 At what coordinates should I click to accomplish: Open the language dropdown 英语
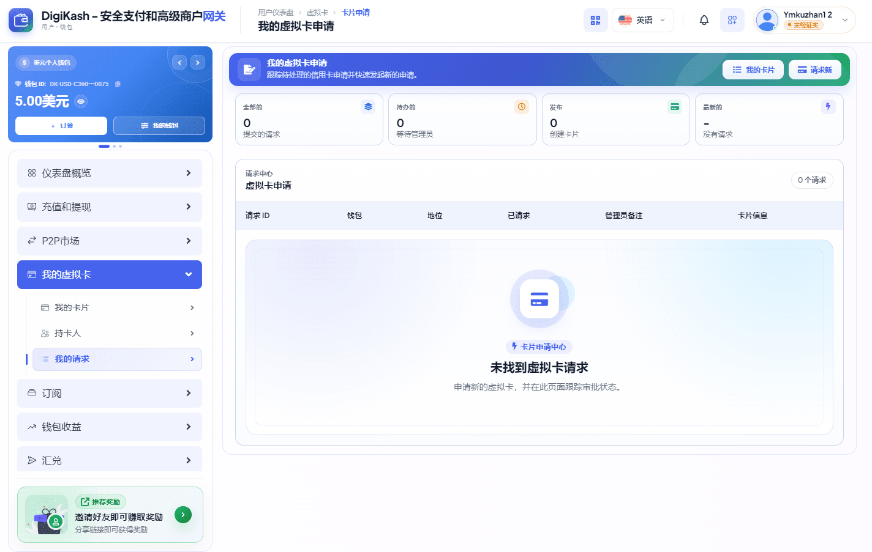coord(642,21)
